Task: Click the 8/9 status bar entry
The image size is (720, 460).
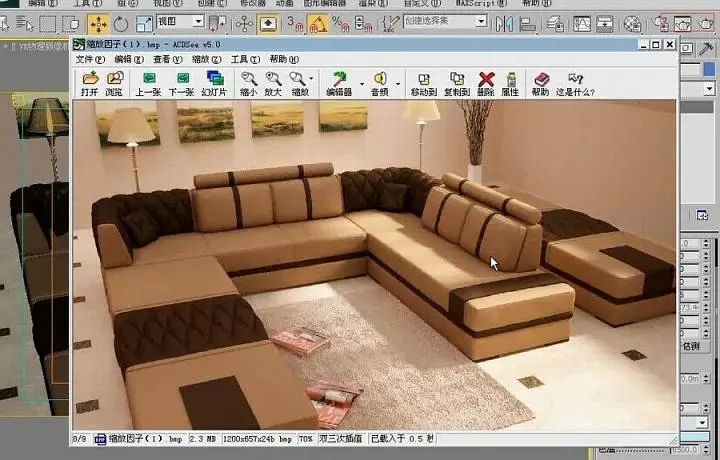Action: point(79,439)
